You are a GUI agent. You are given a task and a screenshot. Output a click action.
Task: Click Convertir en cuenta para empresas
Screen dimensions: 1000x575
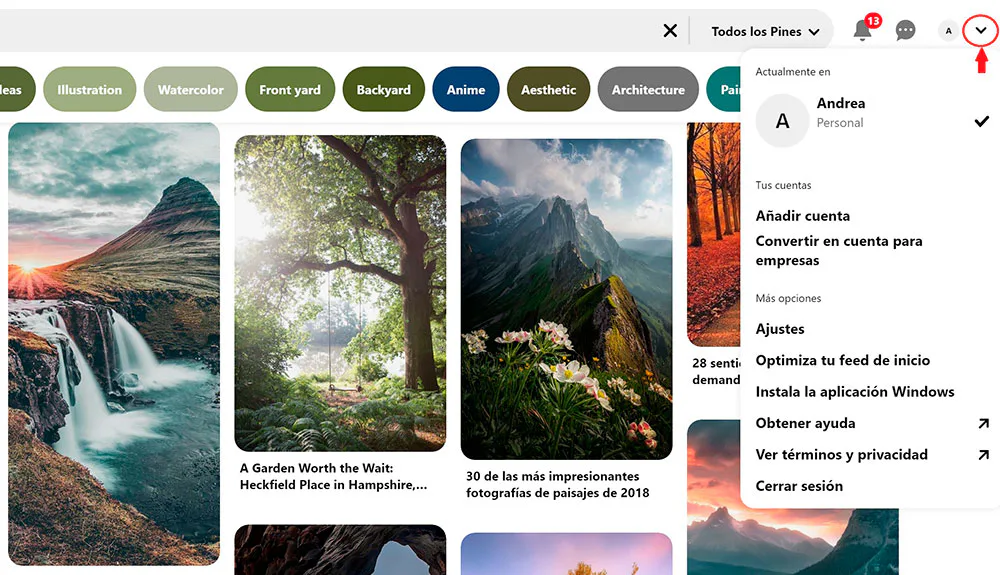click(839, 251)
